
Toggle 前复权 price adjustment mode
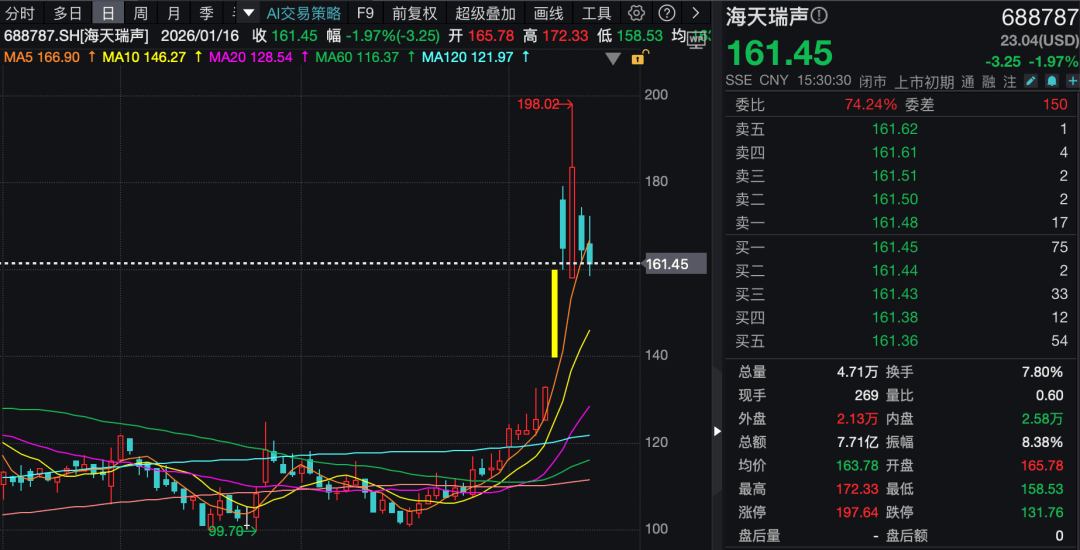point(414,13)
